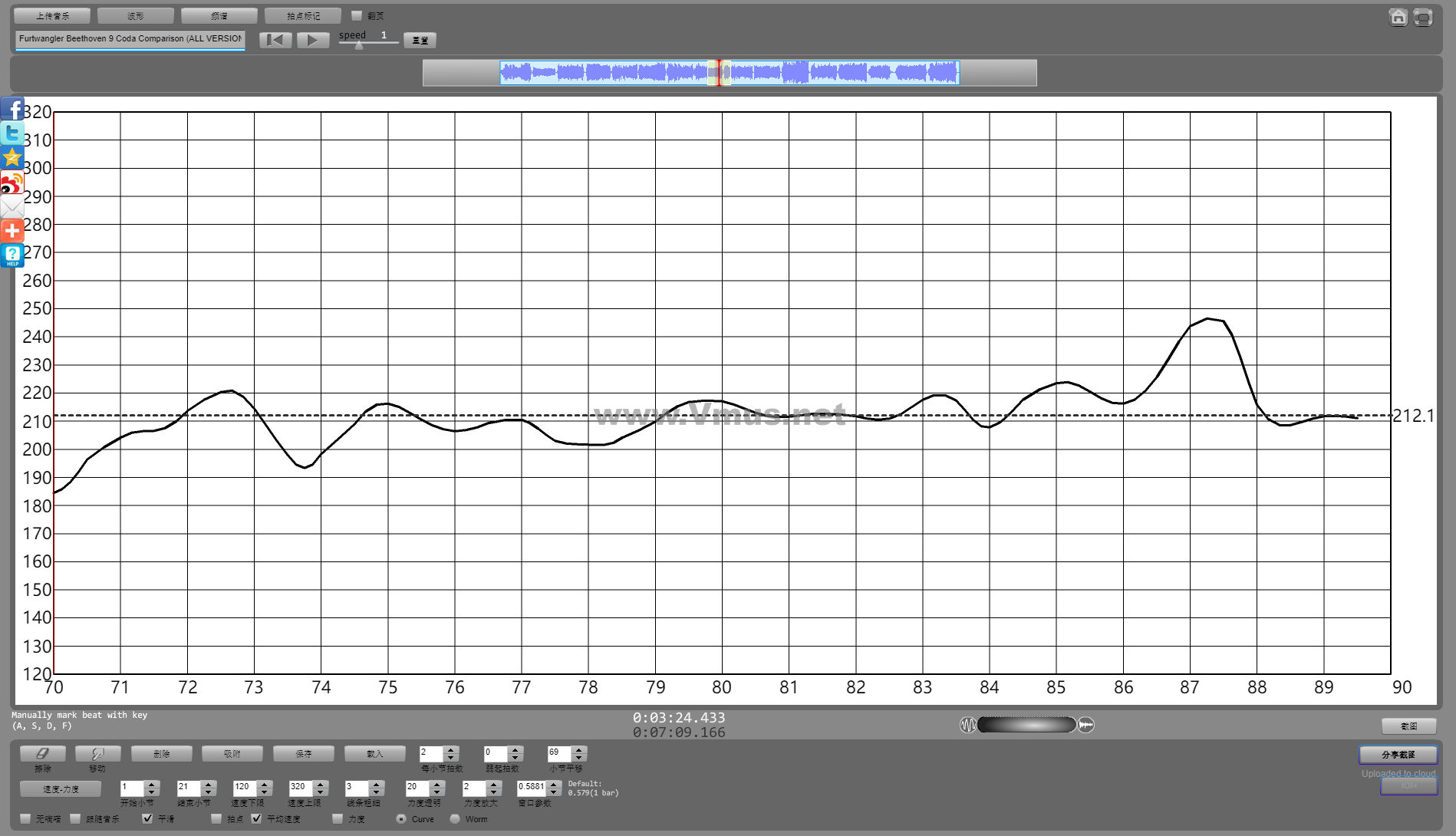Screen dimensions: 1456x836
Task: Click the Twitter share icon
Action: [x=12, y=133]
